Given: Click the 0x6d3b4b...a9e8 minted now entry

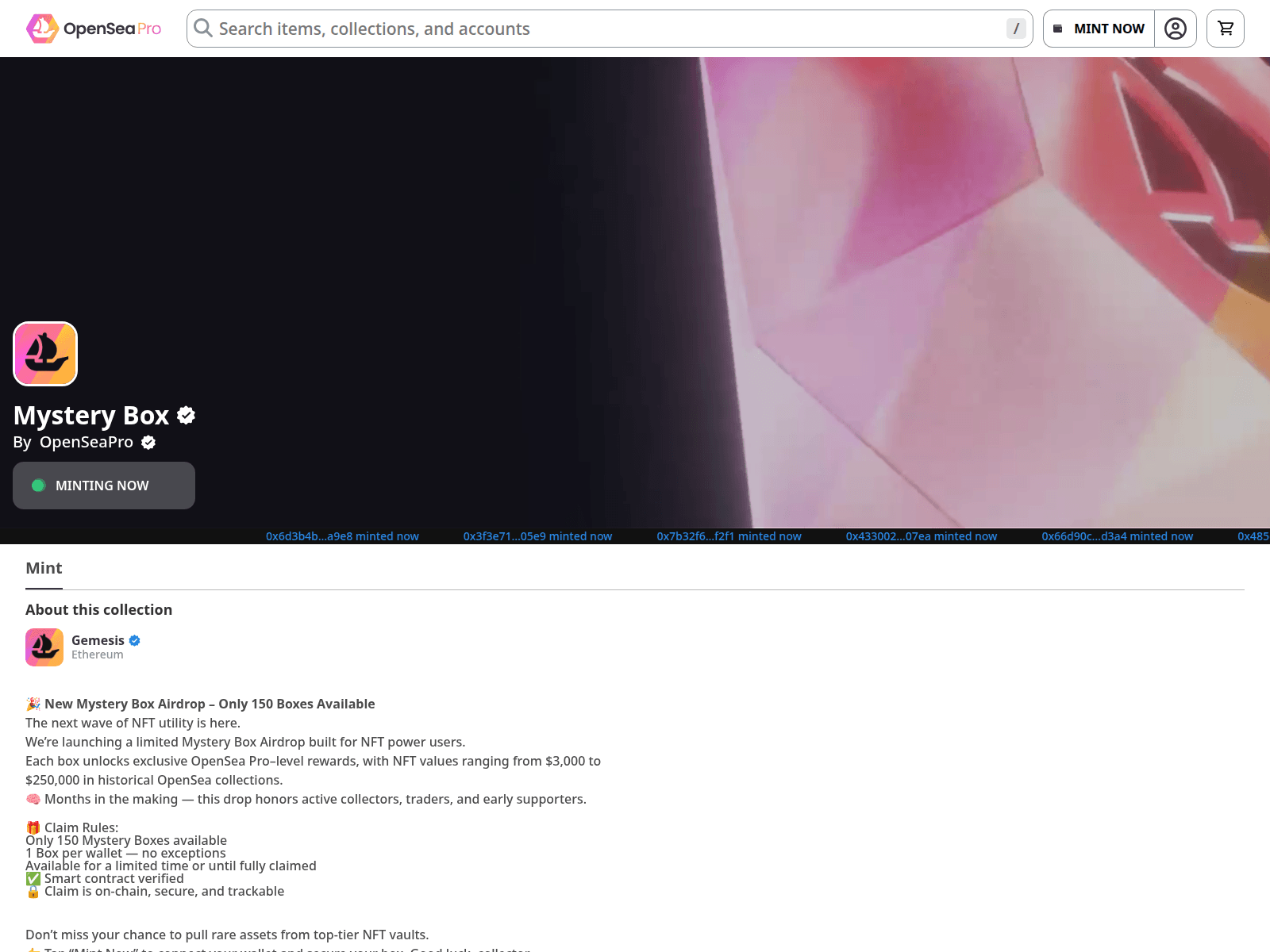Looking at the screenshot, I should tap(342, 536).
